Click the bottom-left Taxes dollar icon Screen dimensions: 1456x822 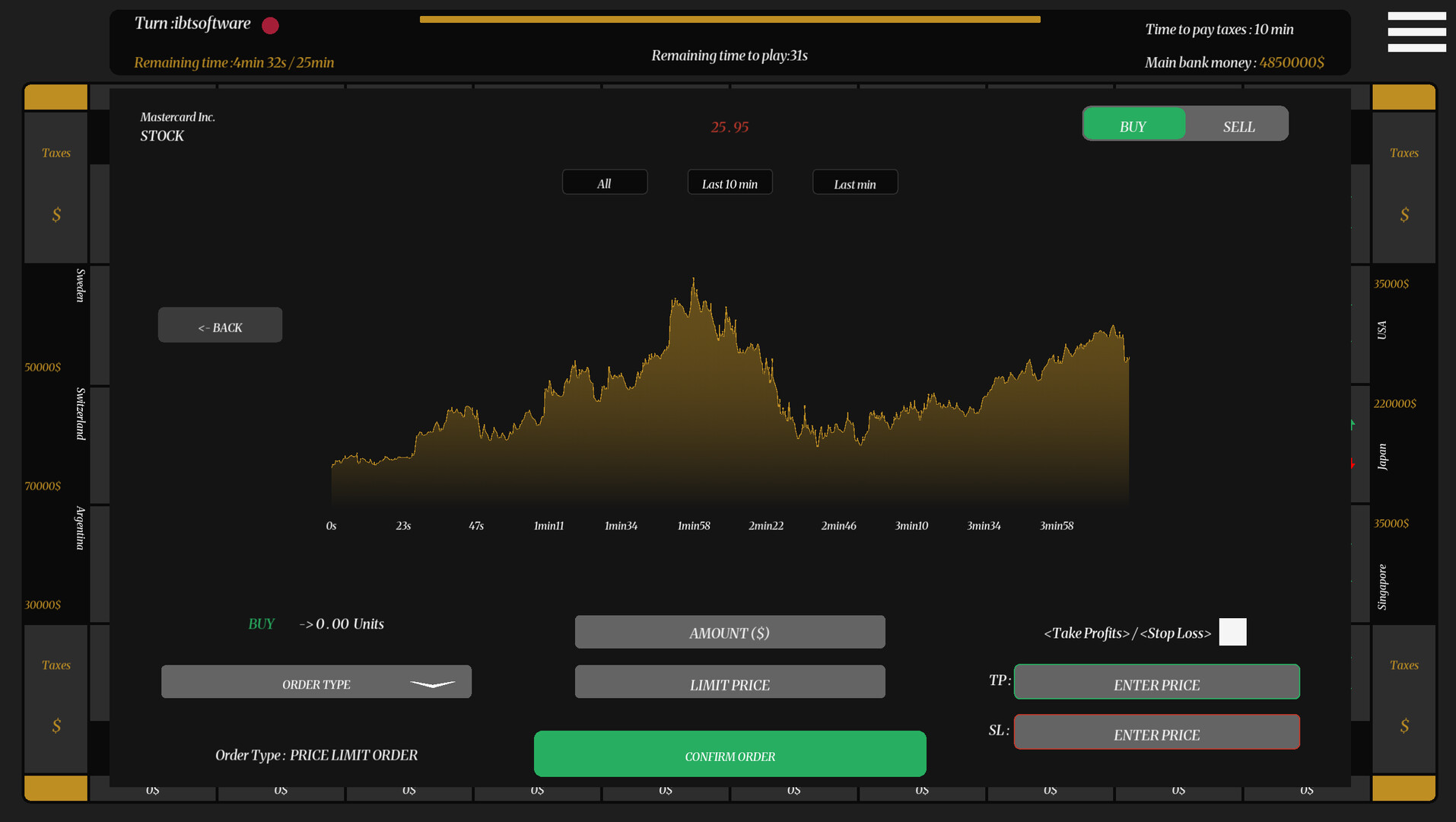click(56, 727)
